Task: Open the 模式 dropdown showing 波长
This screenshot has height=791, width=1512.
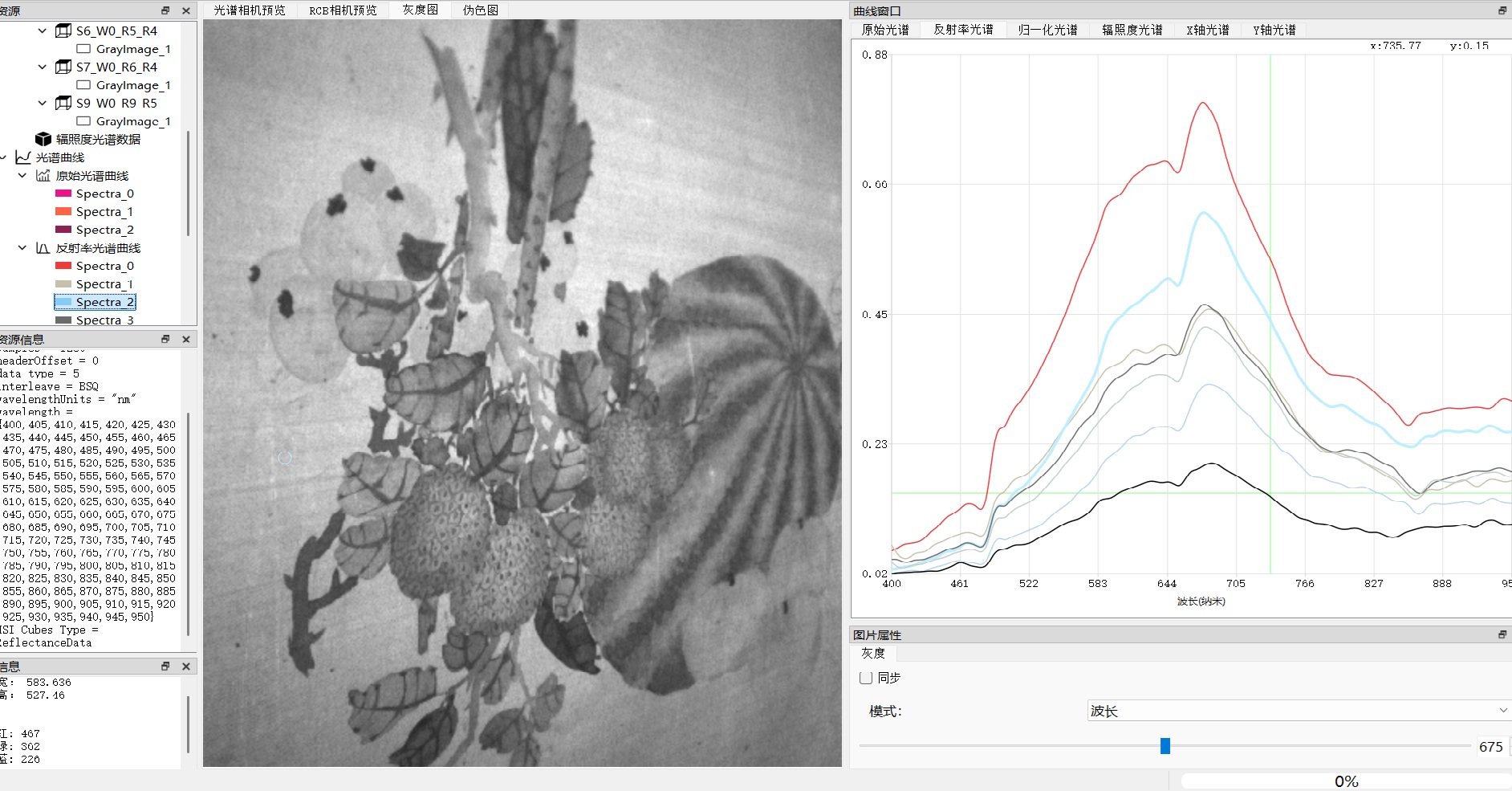Action: pos(1299,711)
